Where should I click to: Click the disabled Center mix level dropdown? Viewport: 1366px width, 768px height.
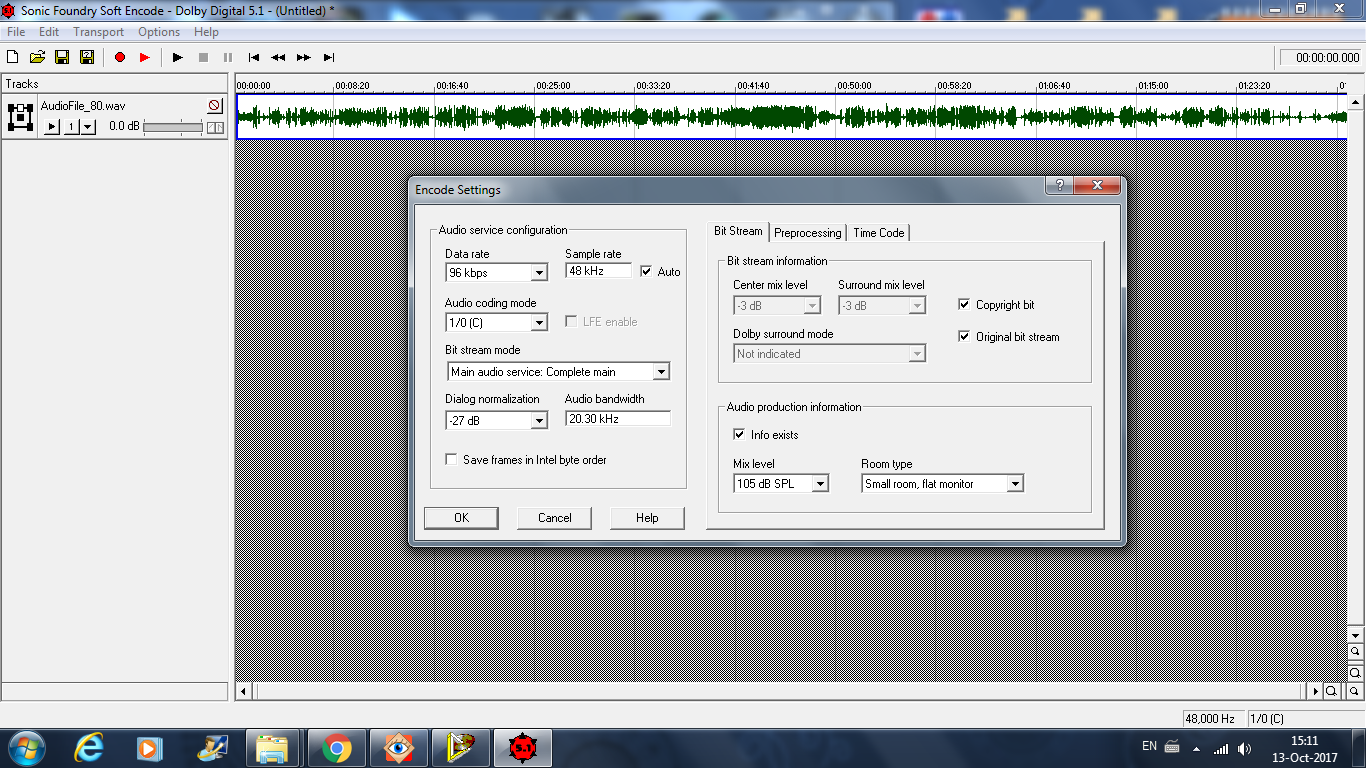click(x=777, y=306)
